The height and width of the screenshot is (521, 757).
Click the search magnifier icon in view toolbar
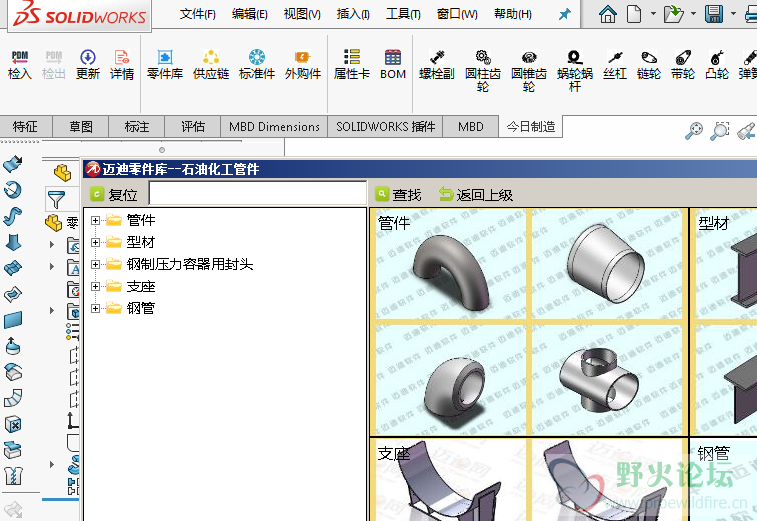point(694,131)
